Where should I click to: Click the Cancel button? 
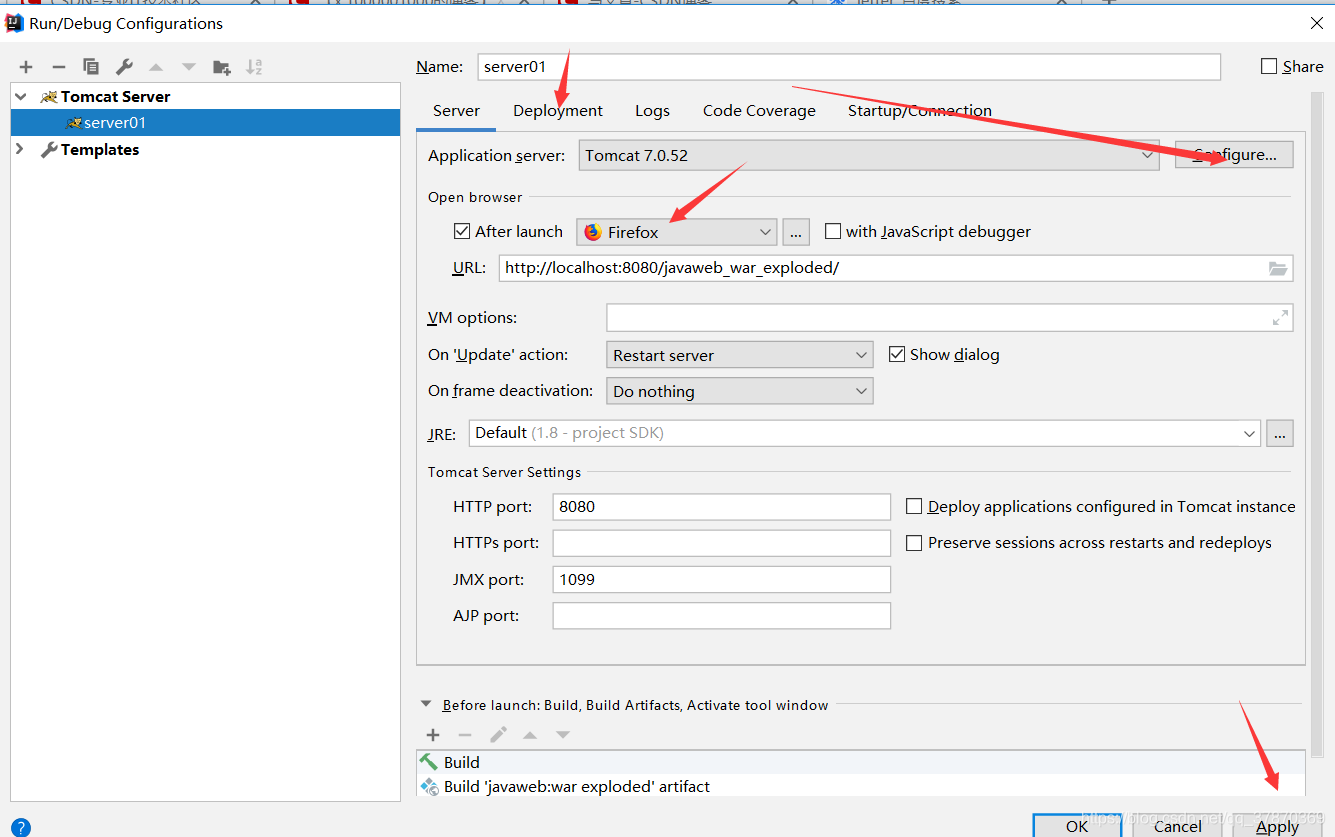coord(1178,826)
